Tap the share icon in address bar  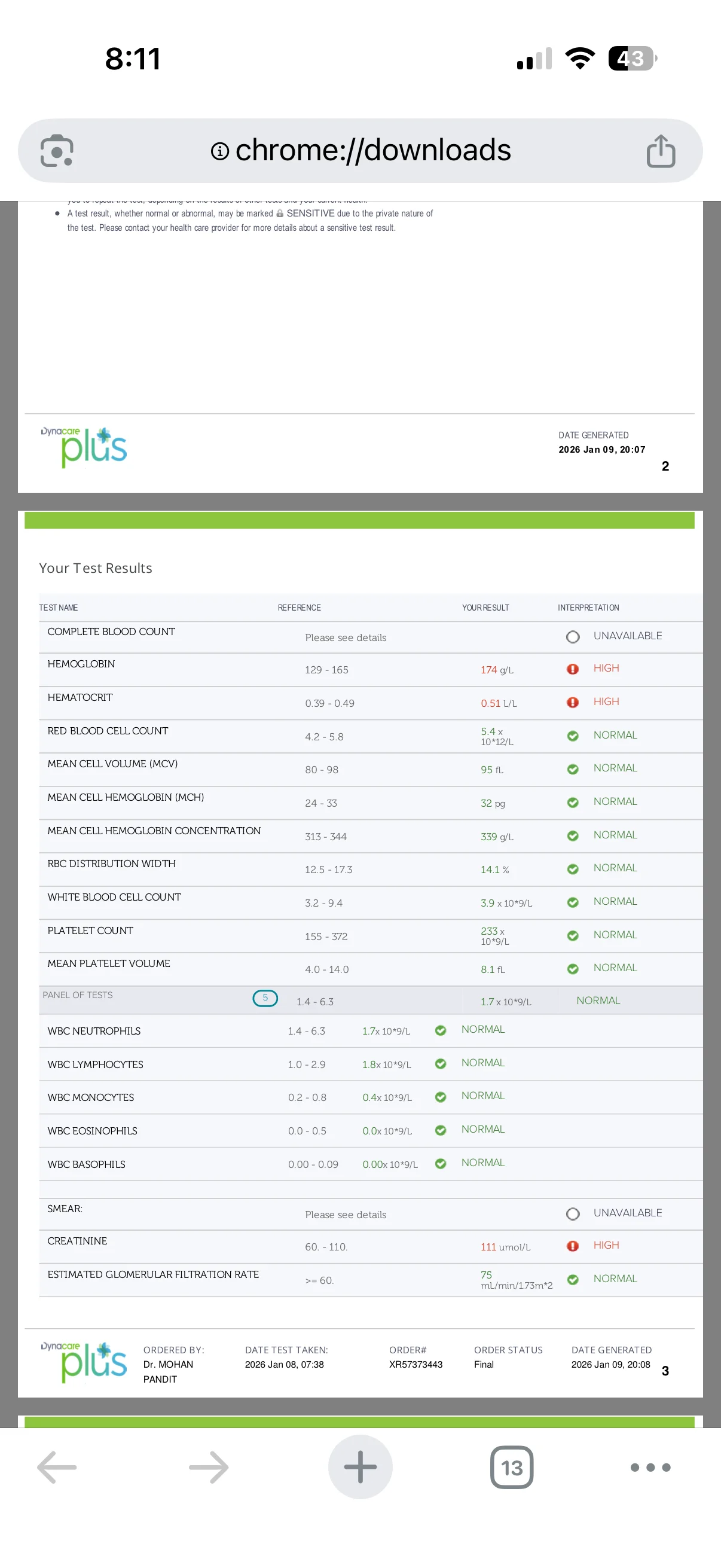click(x=661, y=150)
